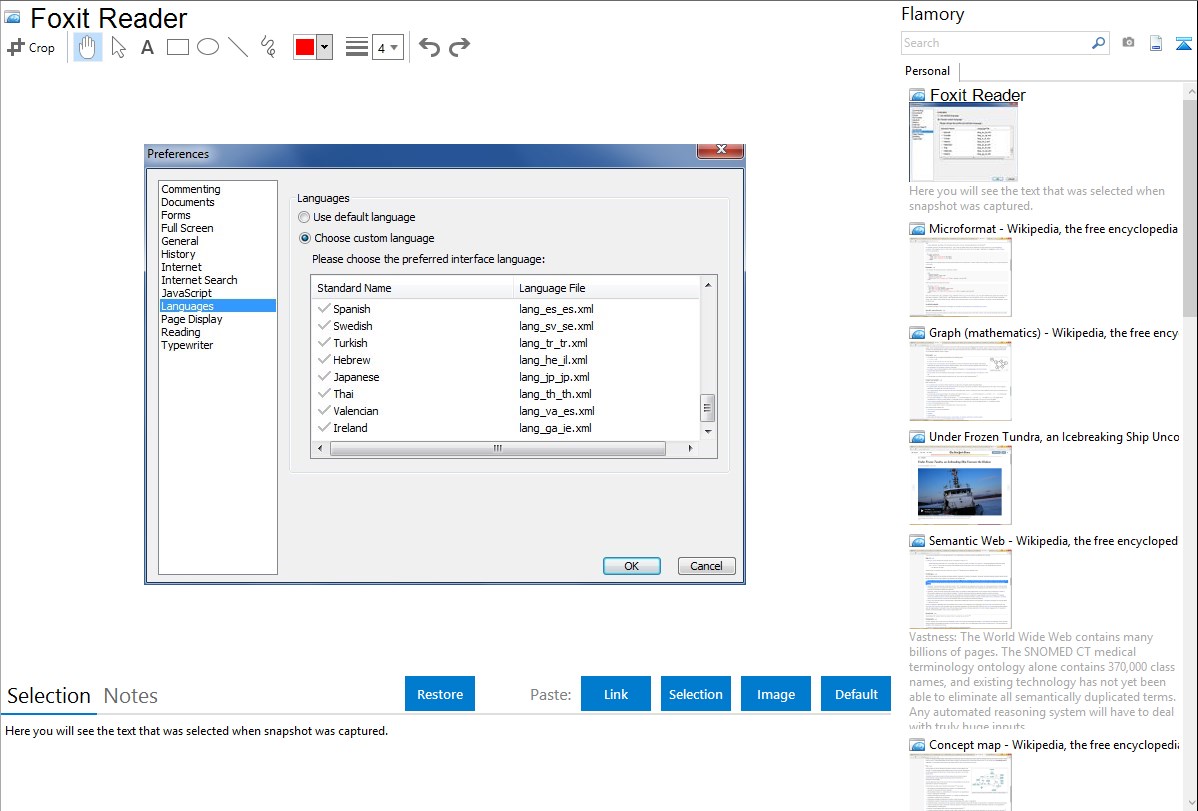This screenshot has height=811, width=1198.
Task: Select Typewriter in Preferences list
Action: (187, 345)
